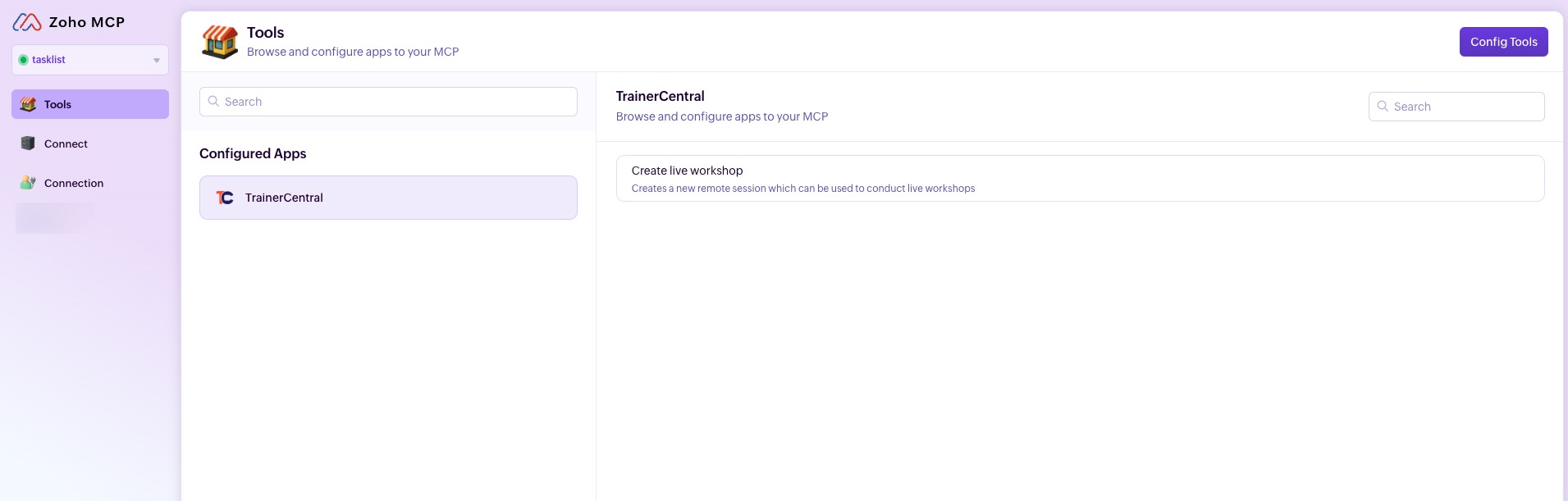This screenshot has width=1568, height=501.
Task: Open the tasklist server selector
Action: [90, 60]
